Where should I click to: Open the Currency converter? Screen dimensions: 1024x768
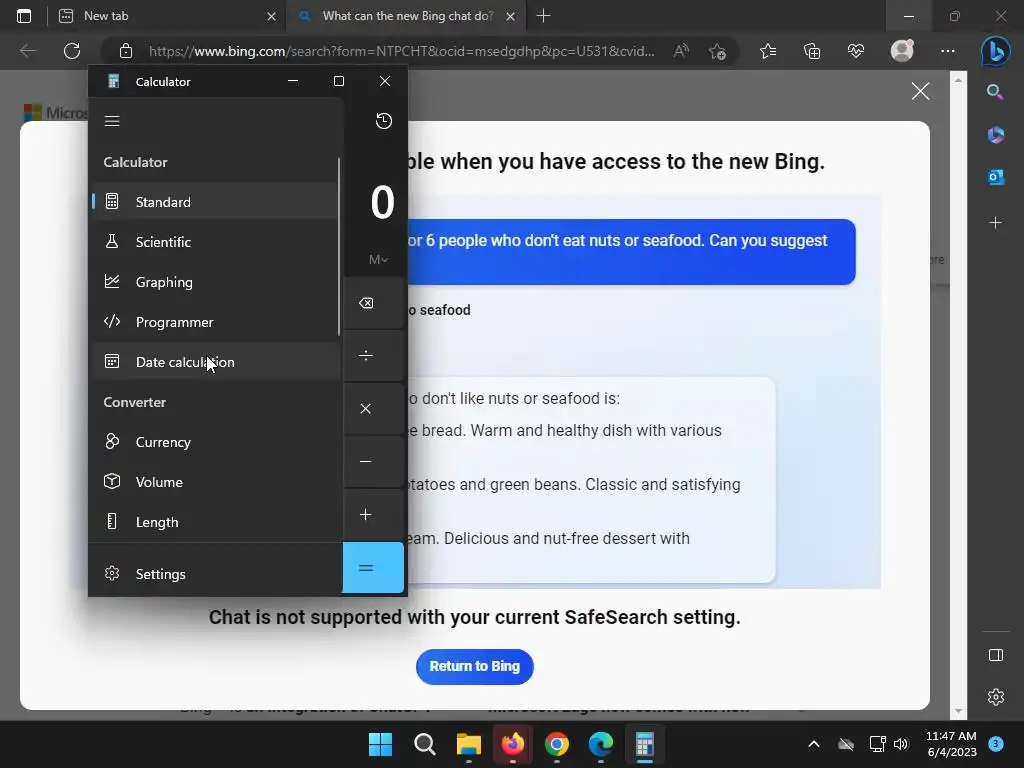[215, 442]
